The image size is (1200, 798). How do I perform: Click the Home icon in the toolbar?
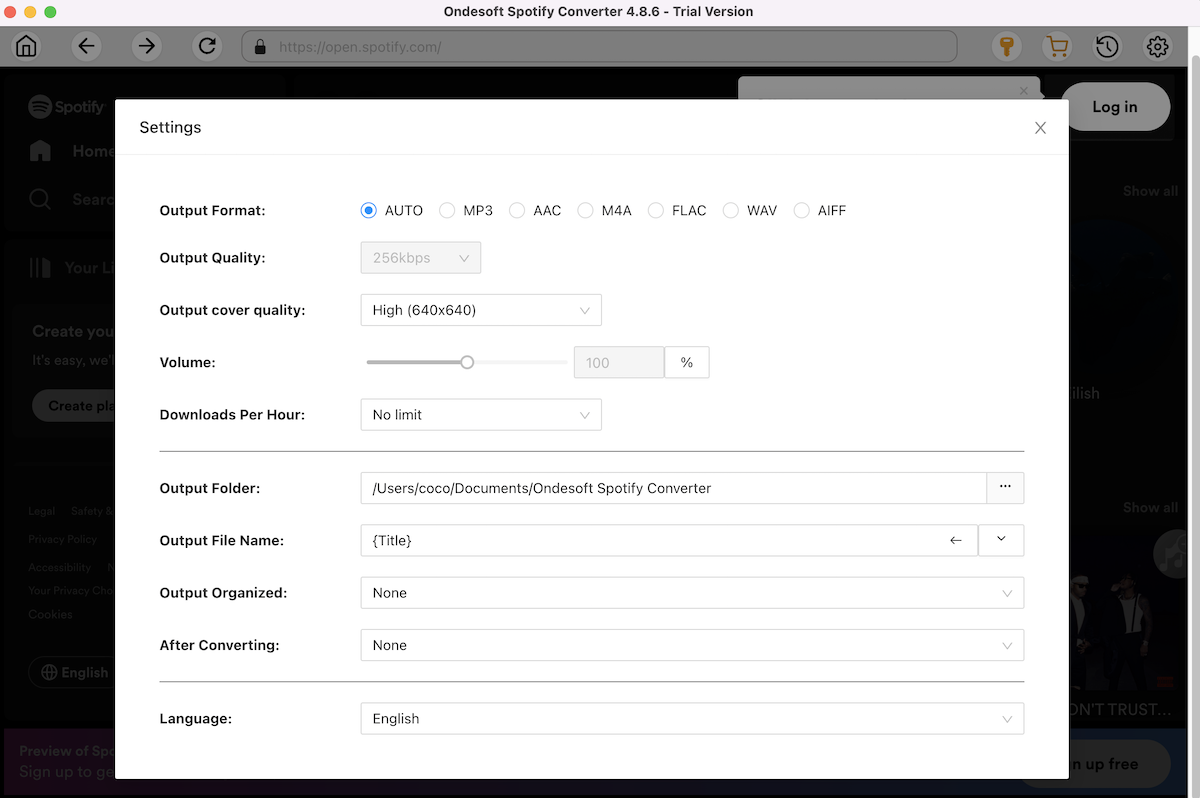26,46
